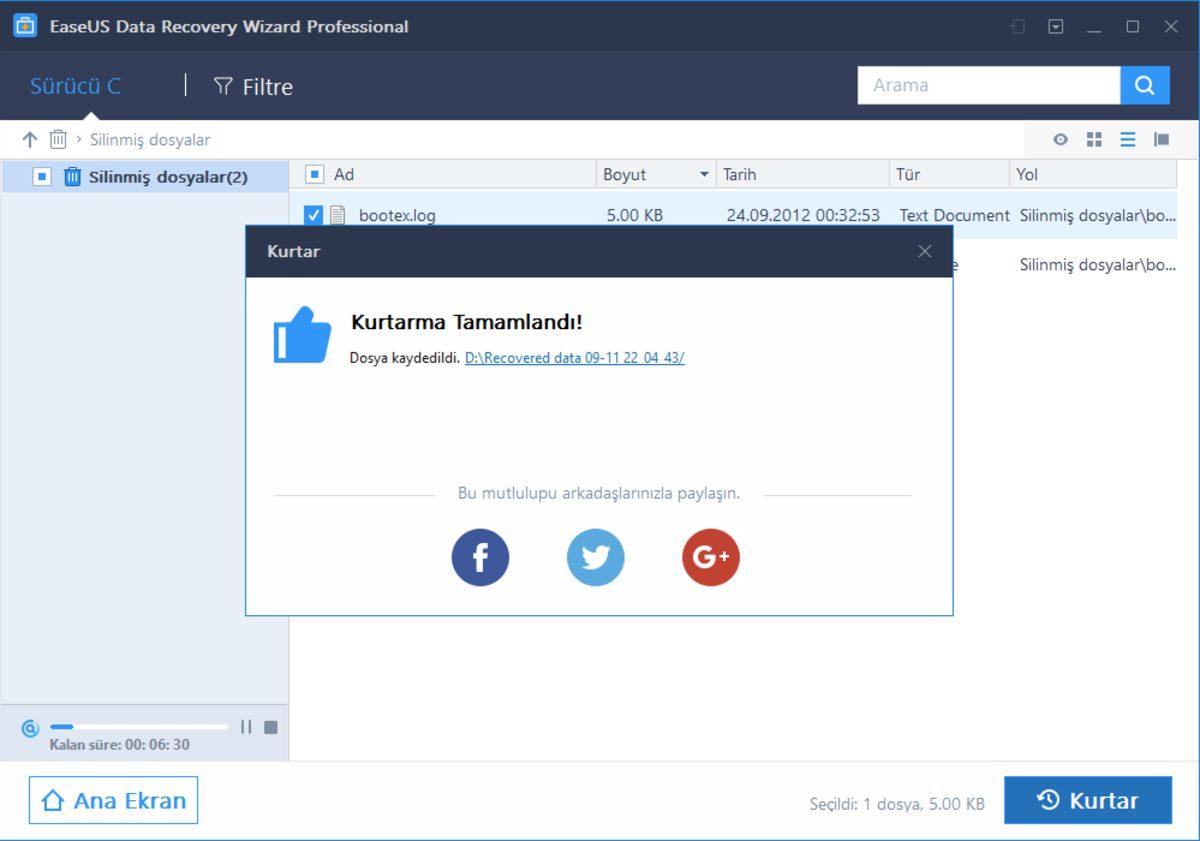Click the Twitter share icon
Viewport: 1200px width, 841px height.
point(595,558)
